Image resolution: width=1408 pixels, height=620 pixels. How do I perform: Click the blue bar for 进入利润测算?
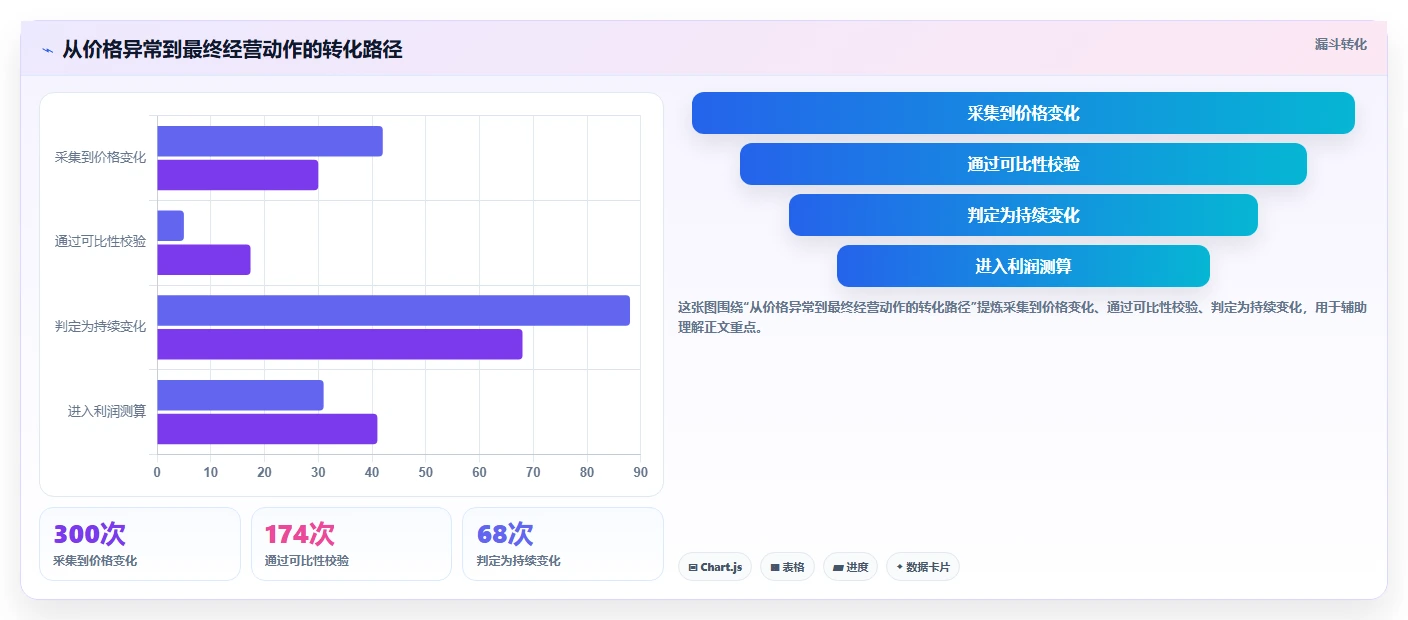coord(240,395)
